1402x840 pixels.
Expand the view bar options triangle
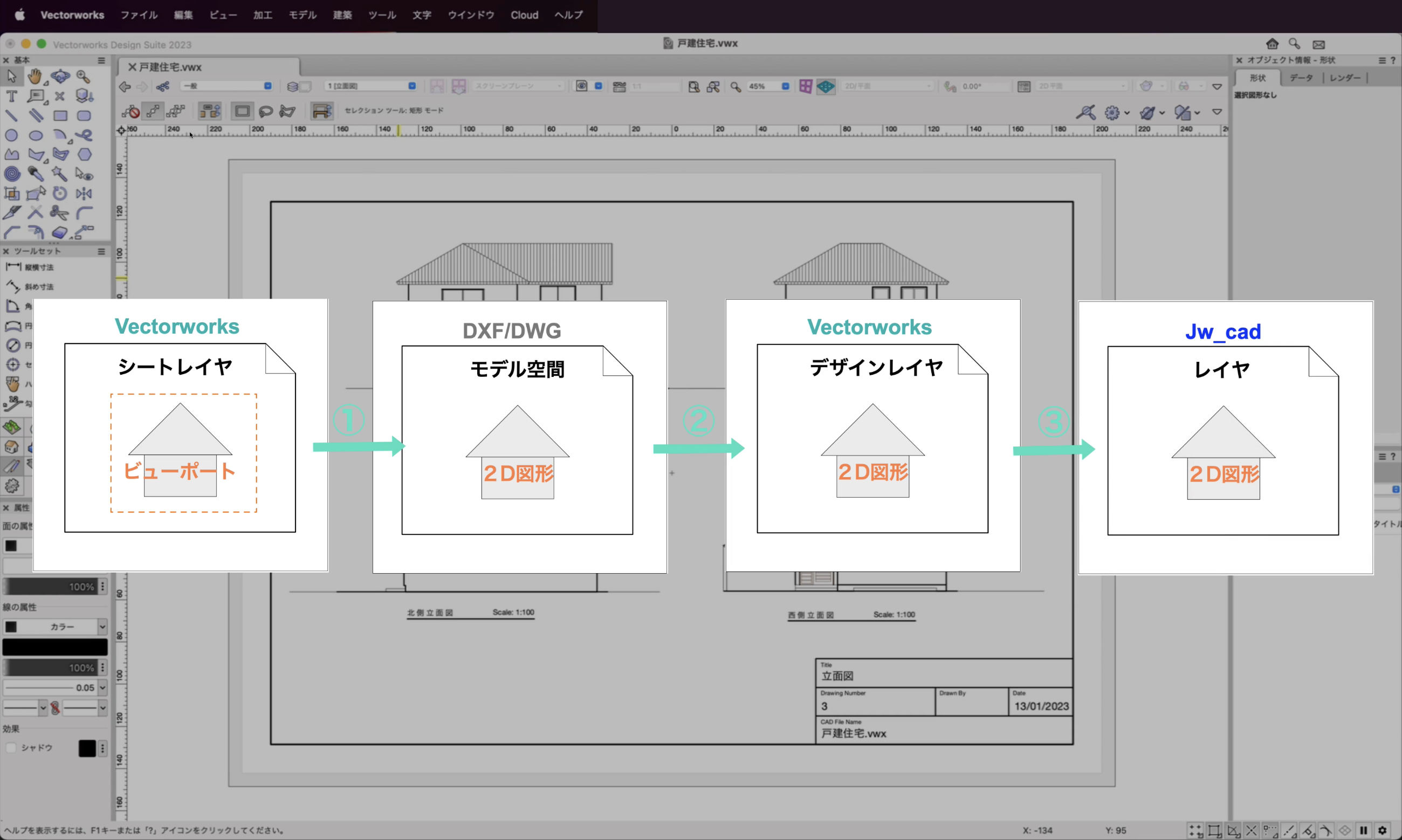(1217, 87)
